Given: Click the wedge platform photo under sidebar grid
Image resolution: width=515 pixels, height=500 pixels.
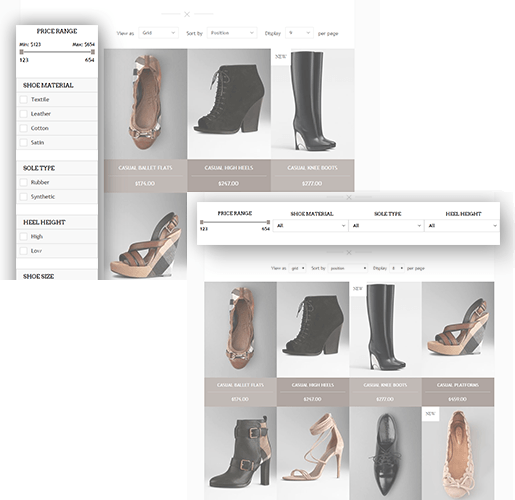Looking at the screenshot, I should click(145, 236).
